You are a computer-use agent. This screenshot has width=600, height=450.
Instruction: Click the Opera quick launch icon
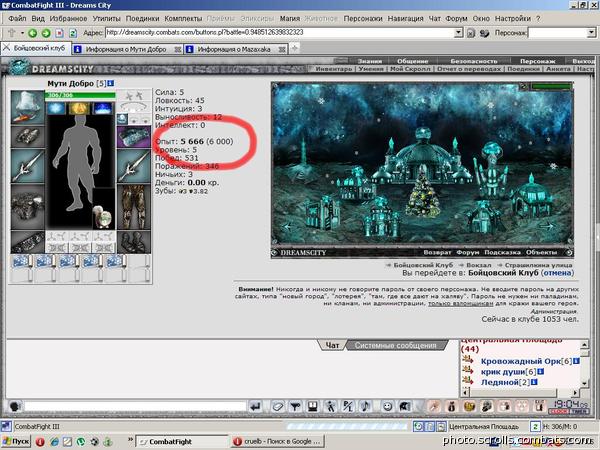tap(40, 442)
